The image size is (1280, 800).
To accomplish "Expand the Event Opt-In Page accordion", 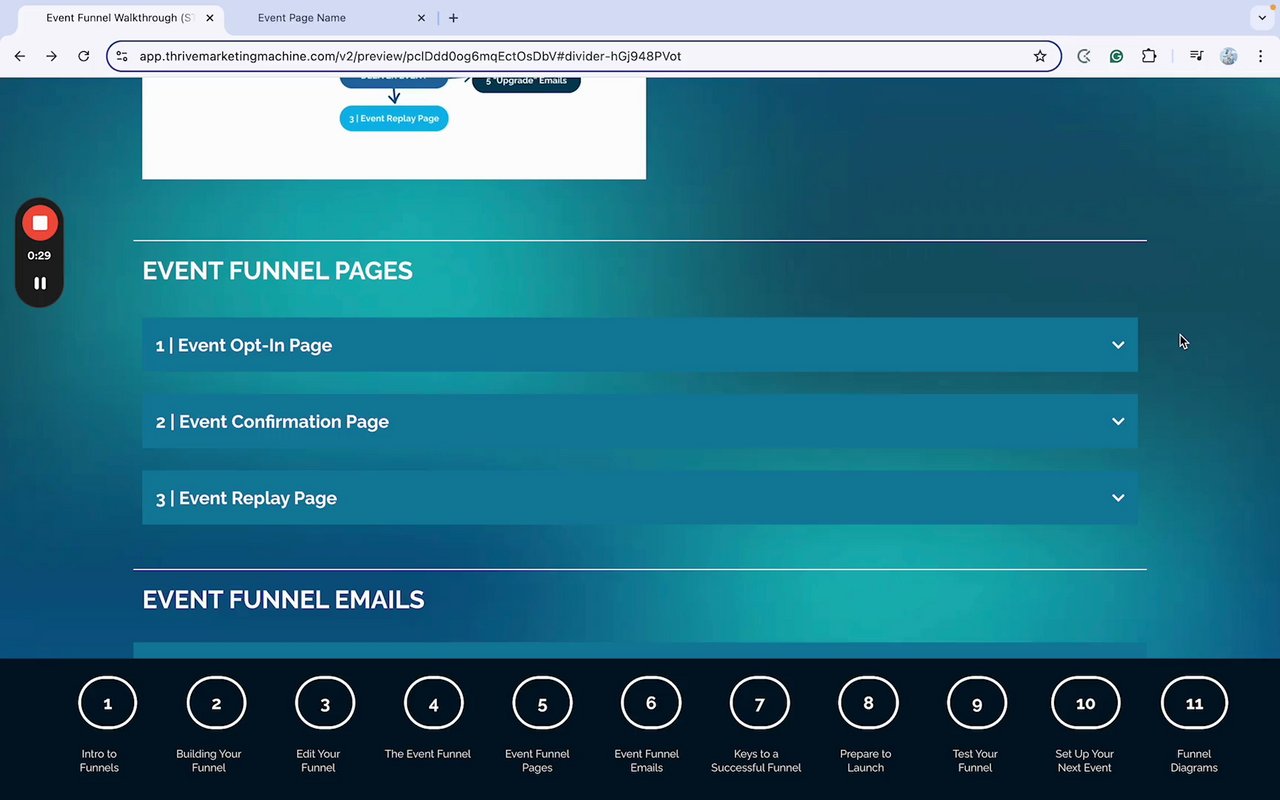I will [640, 345].
